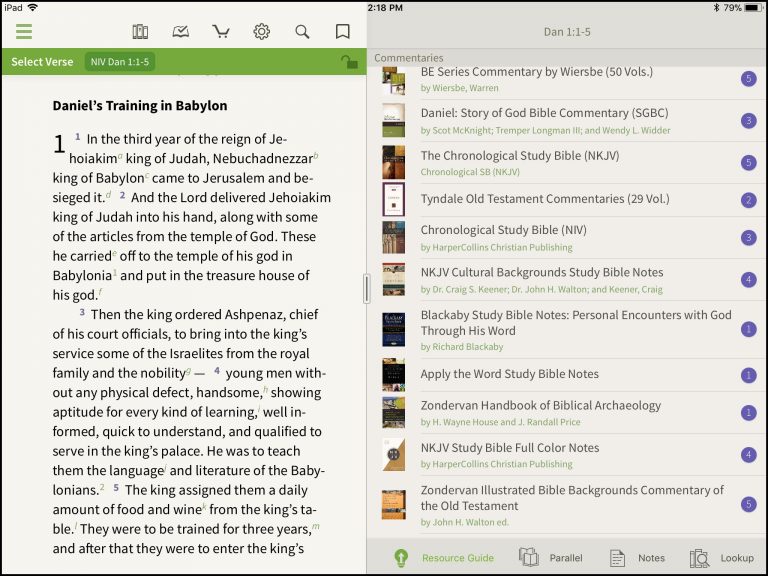Viewport: 768px width, 576px height.
Task: Open The Chronological Study Bible (NKJV)
Action: 567,163
